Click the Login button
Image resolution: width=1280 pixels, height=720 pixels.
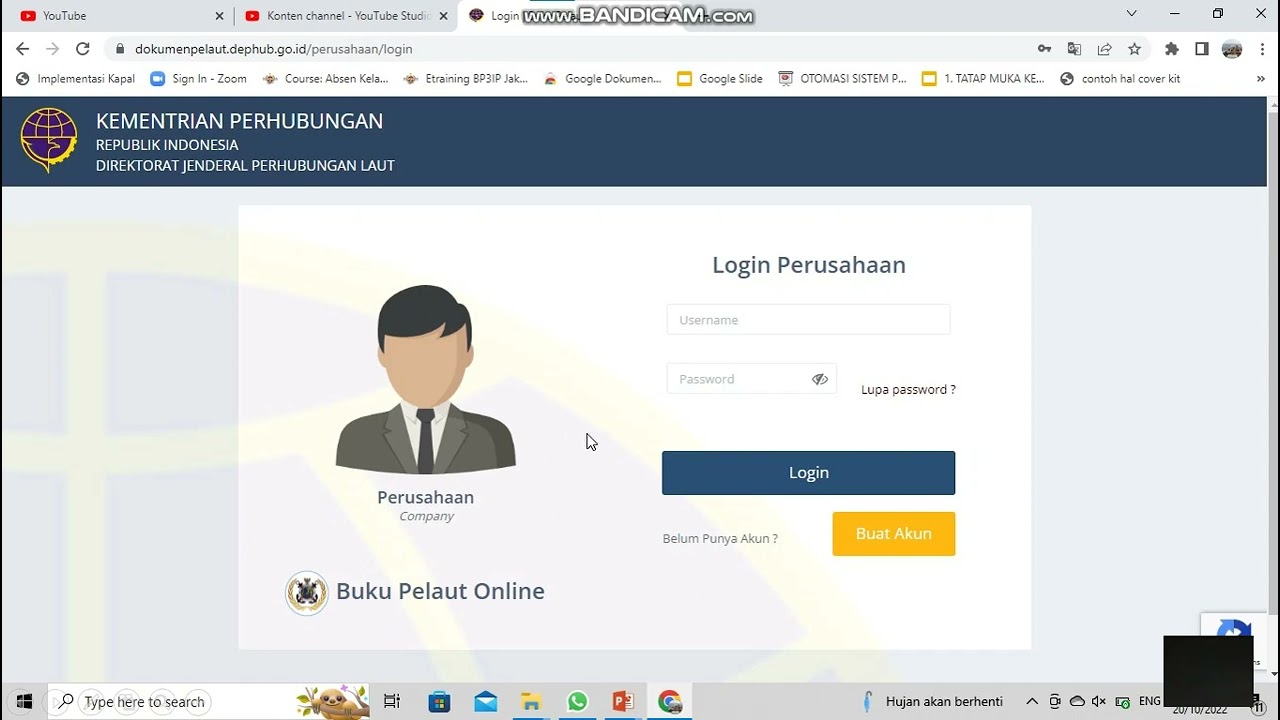[808, 473]
